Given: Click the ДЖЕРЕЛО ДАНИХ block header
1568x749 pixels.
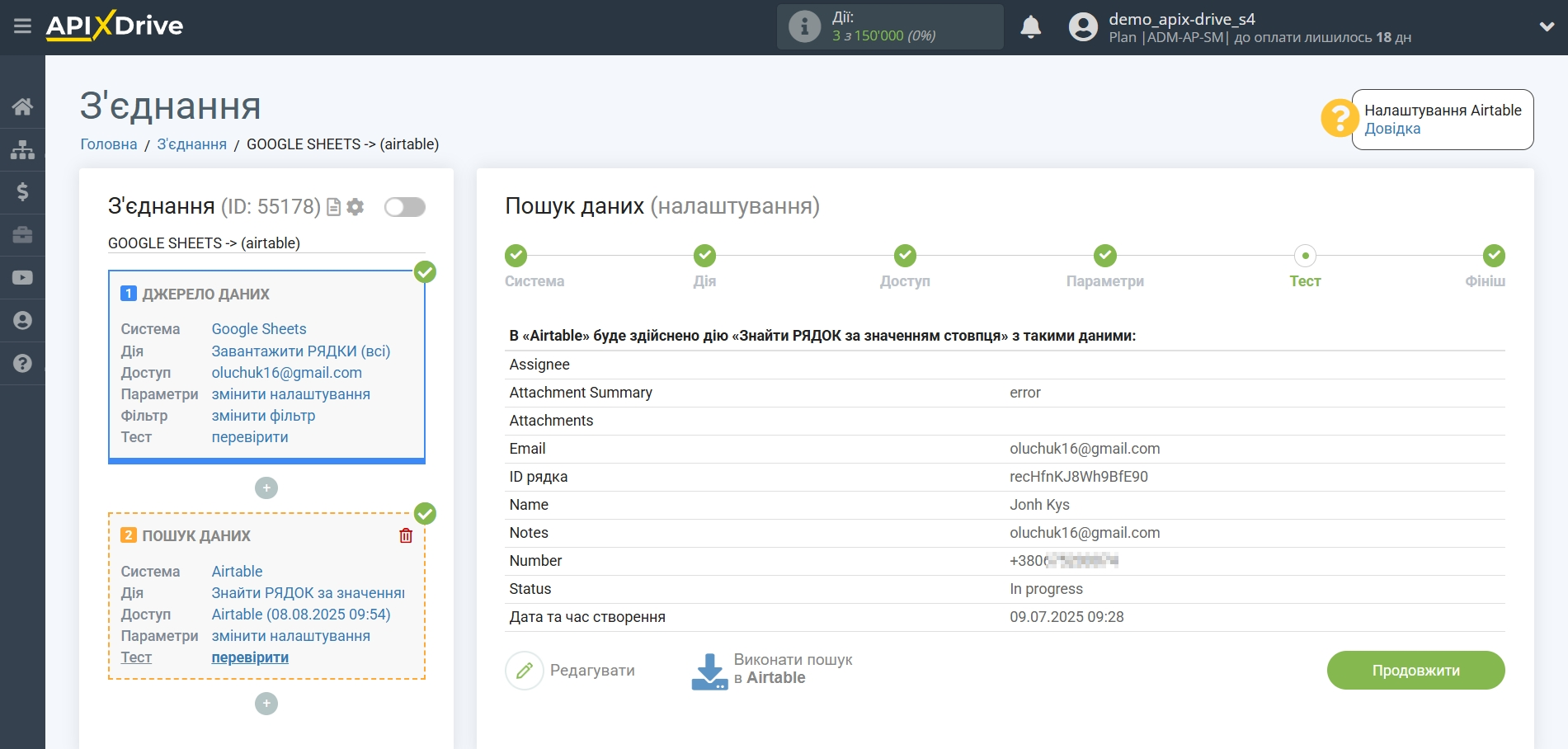Looking at the screenshot, I should 205,294.
